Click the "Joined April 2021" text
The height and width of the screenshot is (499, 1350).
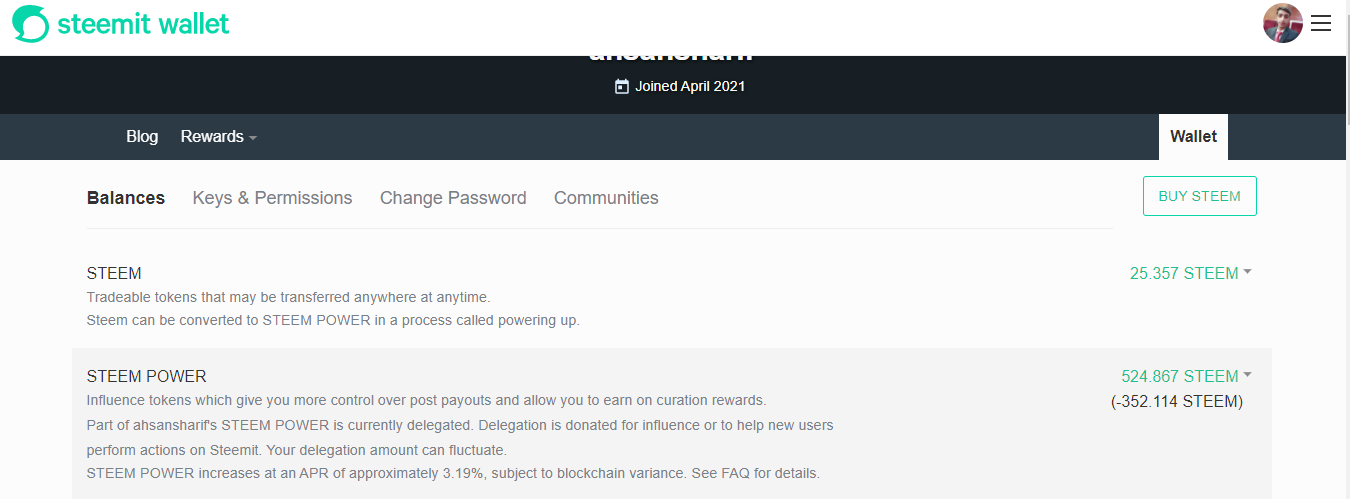tap(690, 86)
